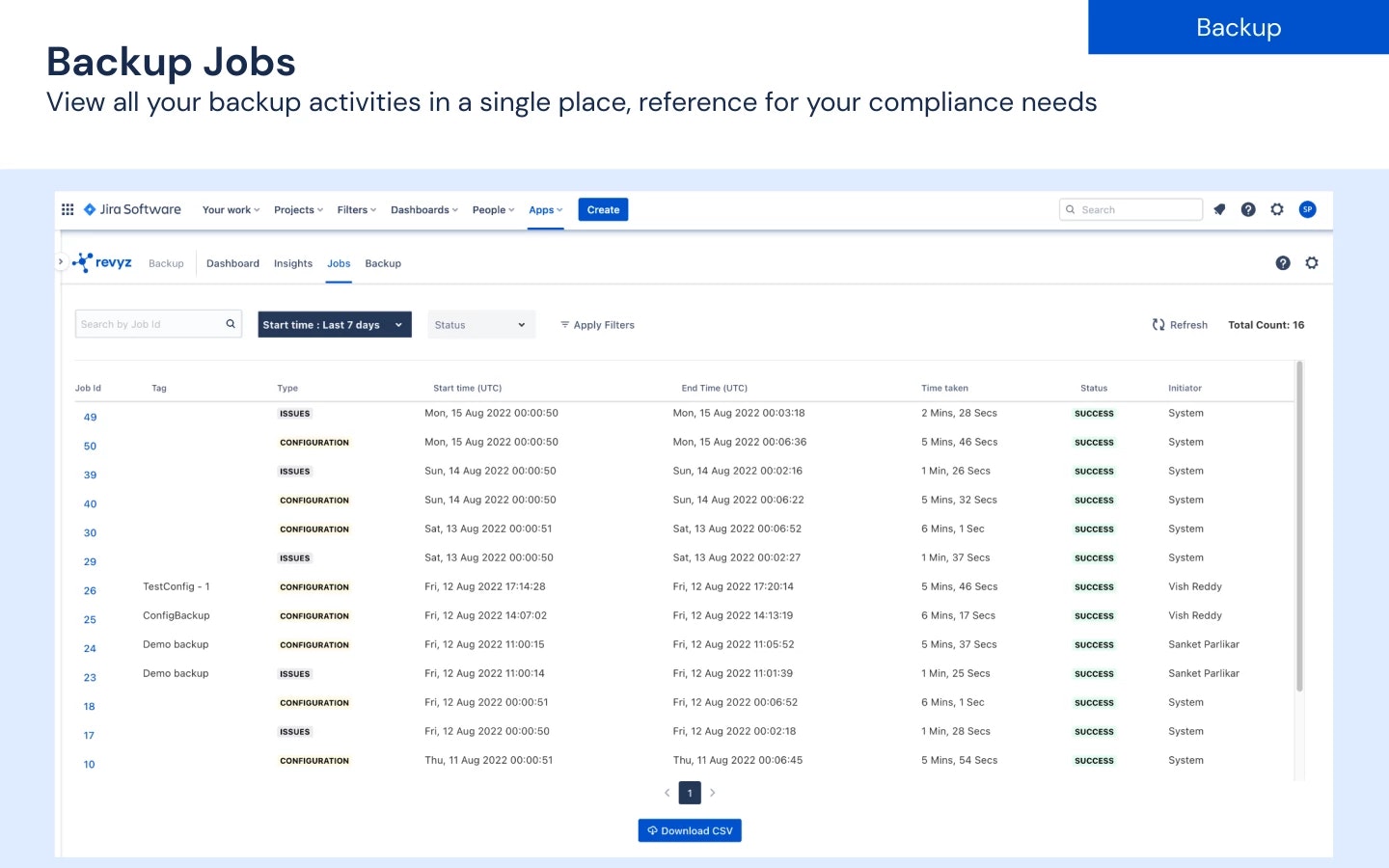Click the Total Count: 16 label
The width and height of the screenshot is (1389, 868).
click(x=1266, y=325)
